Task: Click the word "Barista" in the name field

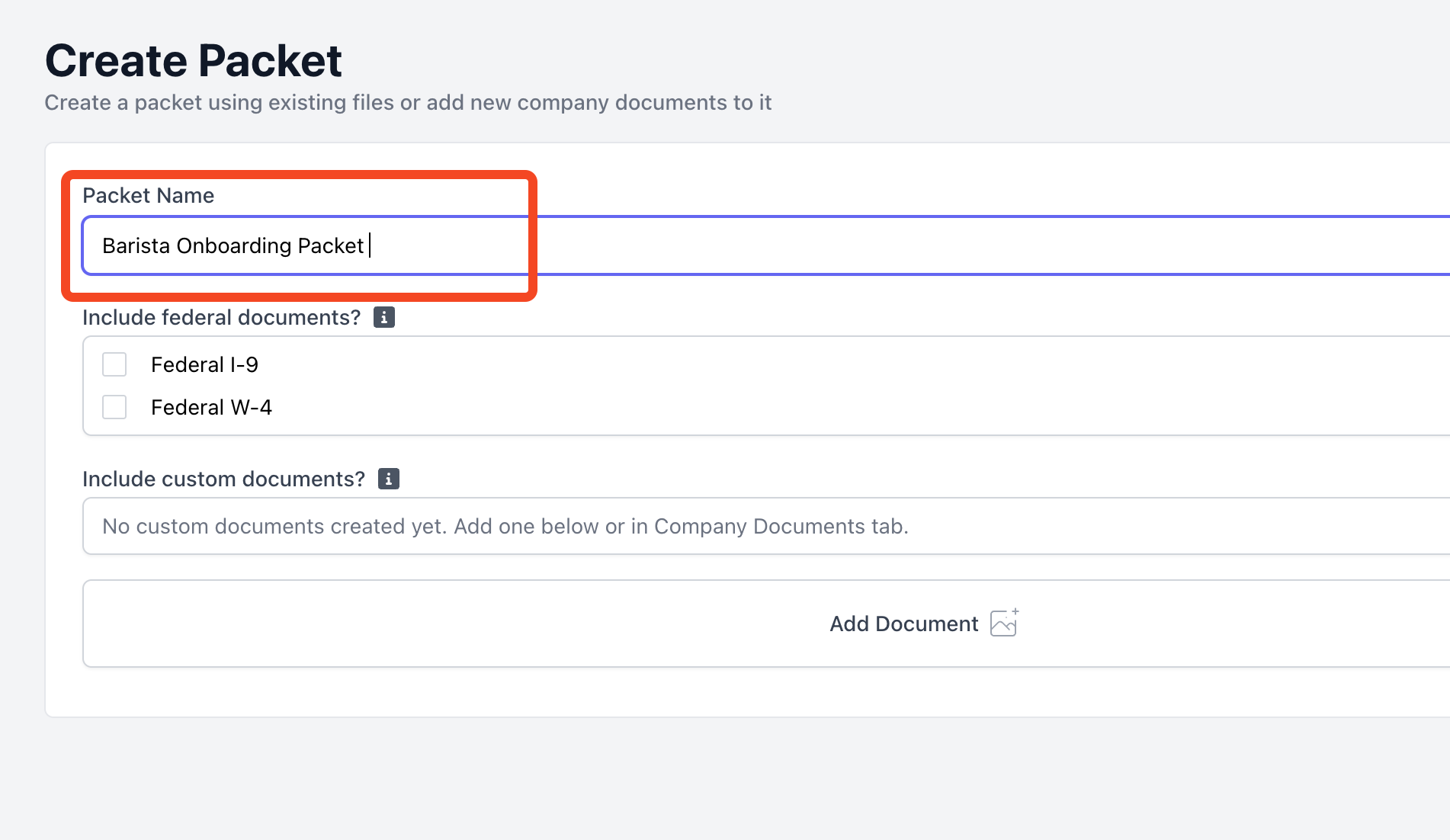Action: tap(136, 246)
